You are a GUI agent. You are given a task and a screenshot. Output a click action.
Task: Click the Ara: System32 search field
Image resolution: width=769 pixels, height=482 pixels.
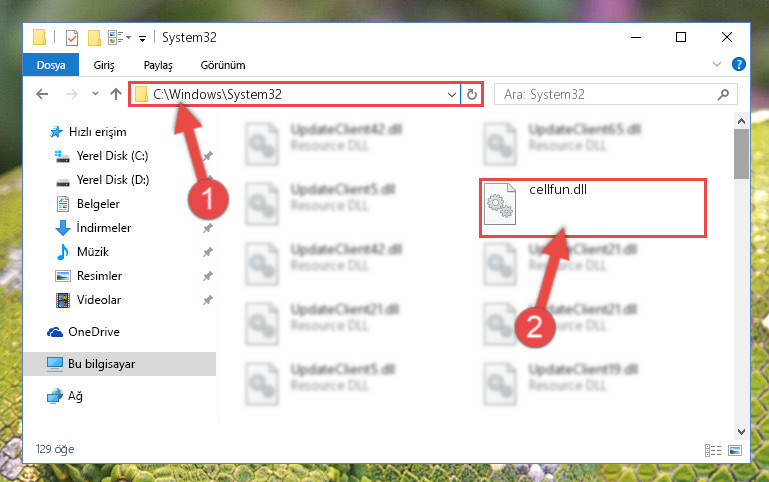pos(608,94)
